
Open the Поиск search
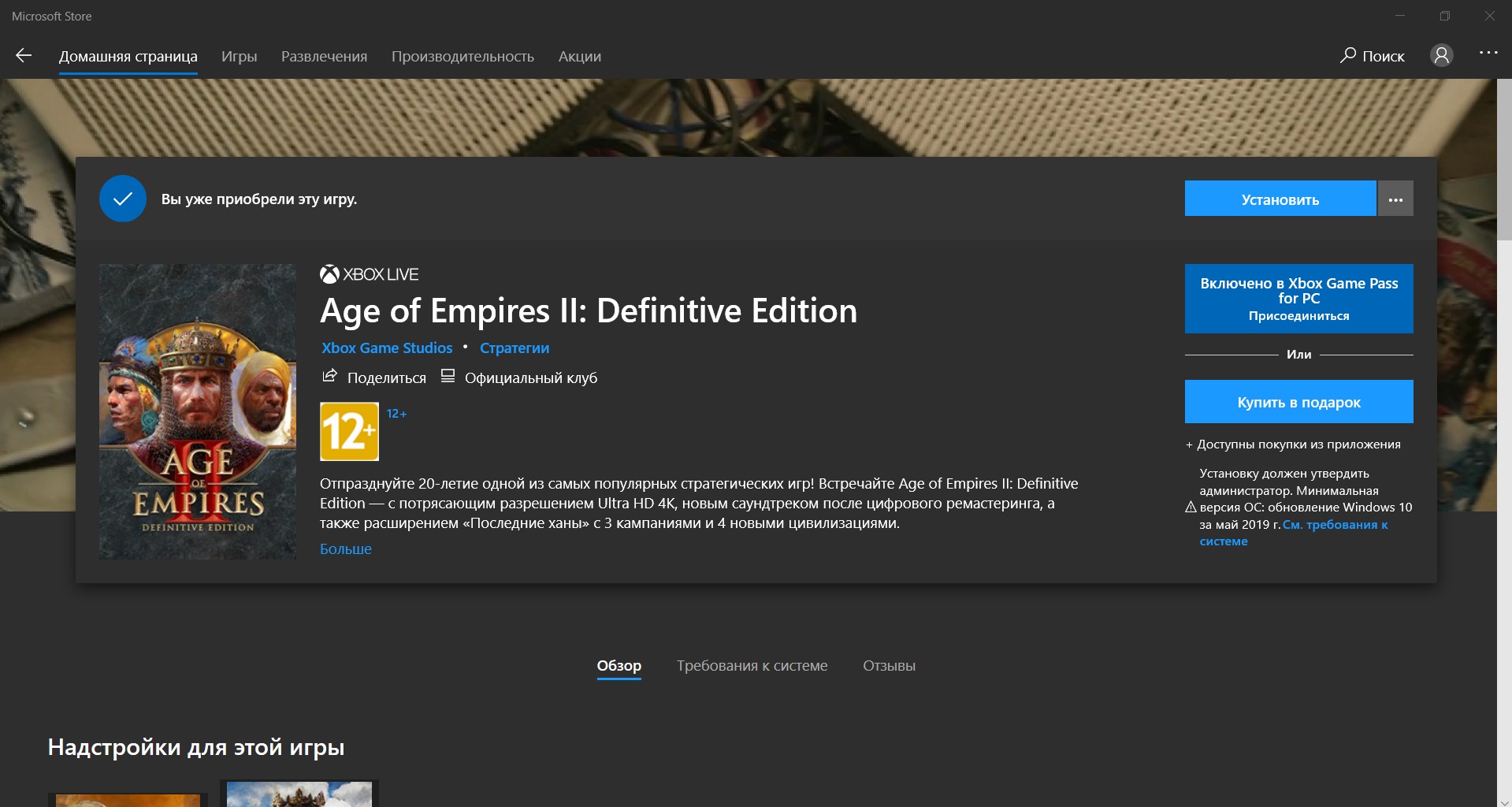(x=1372, y=56)
